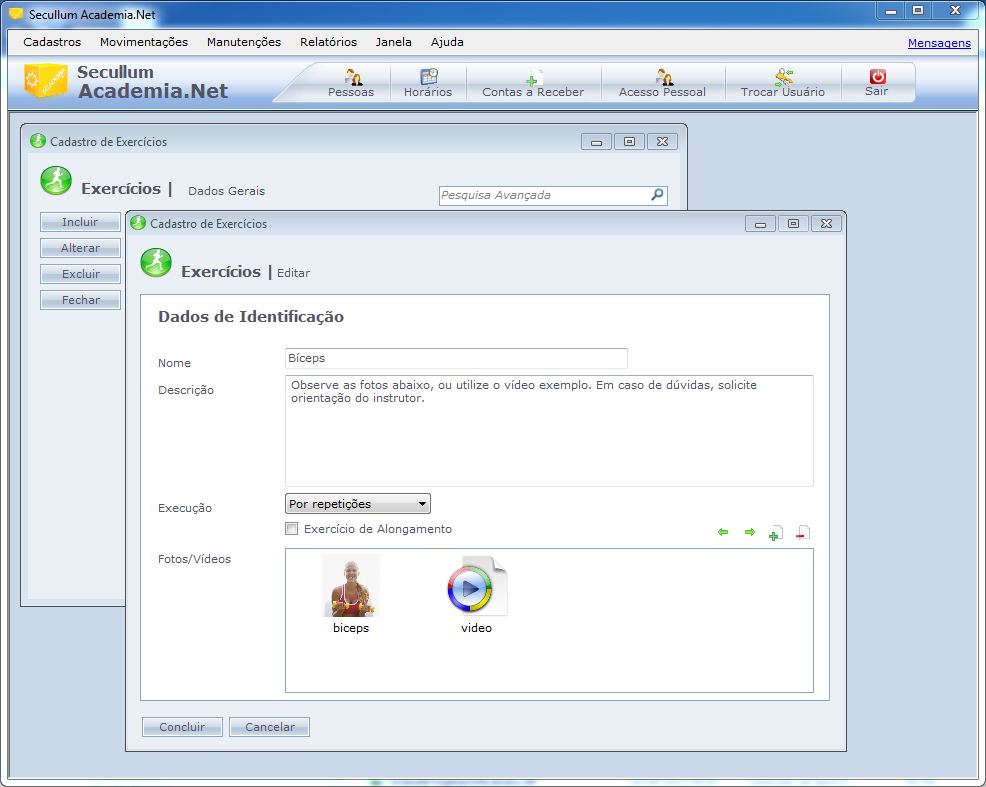Follow the Mensagens link

click(939, 43)
